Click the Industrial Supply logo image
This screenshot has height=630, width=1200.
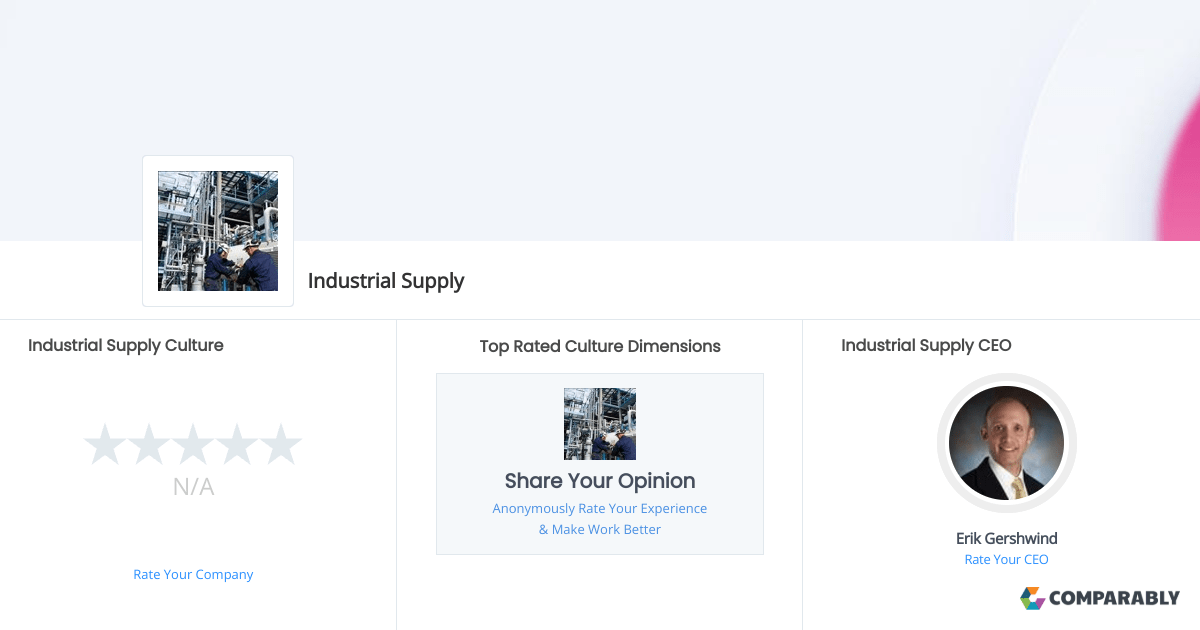pyautogui.click(x=217, y=231)
